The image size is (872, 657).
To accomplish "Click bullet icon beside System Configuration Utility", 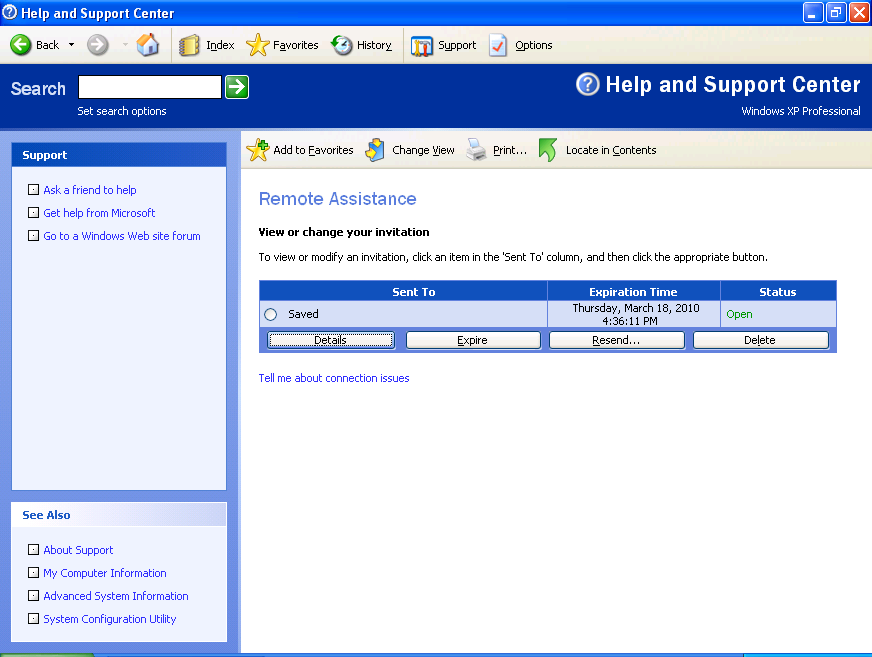I will 33,619.
